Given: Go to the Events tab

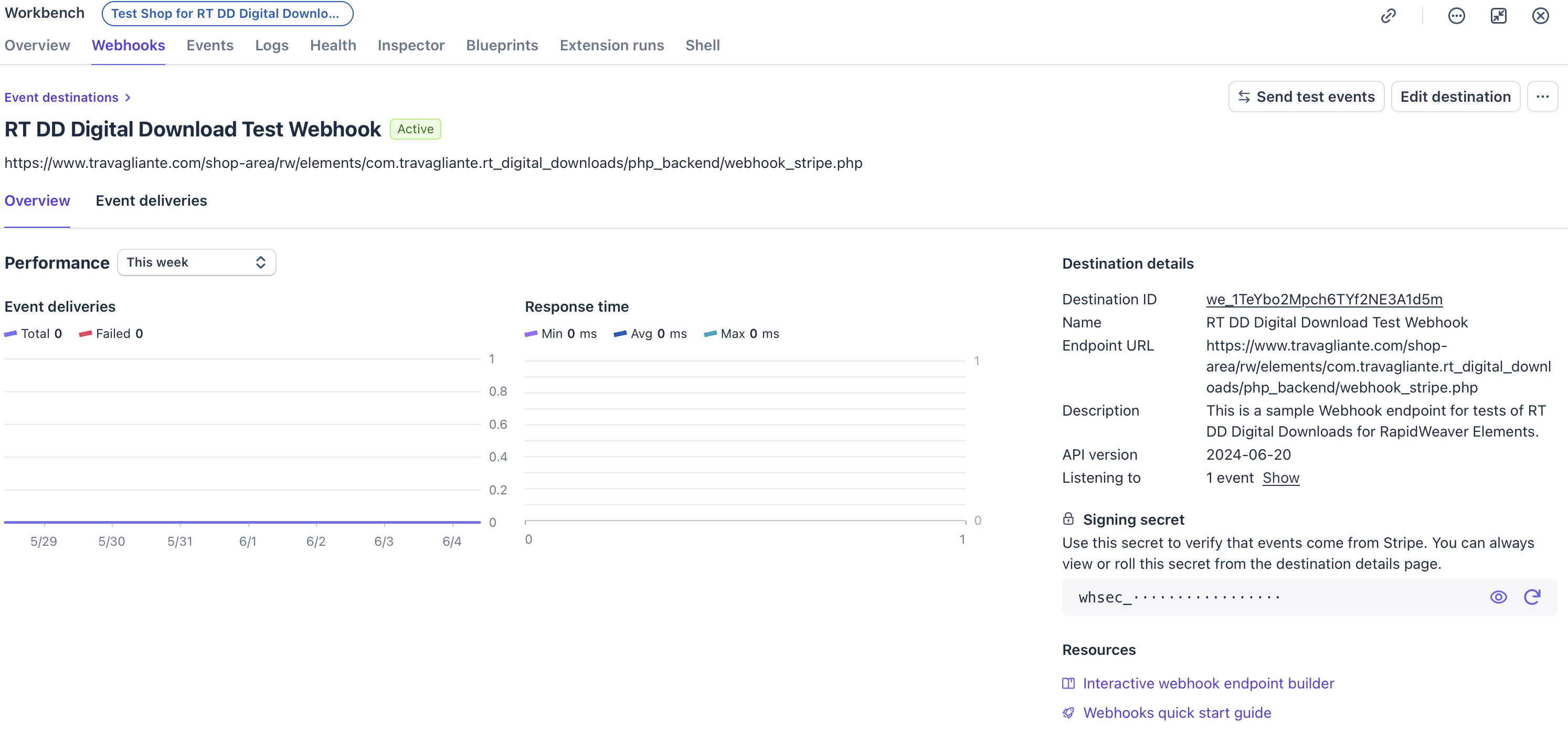Looking at the screenshot, I should pyautogui.click(x=209, y=46).
